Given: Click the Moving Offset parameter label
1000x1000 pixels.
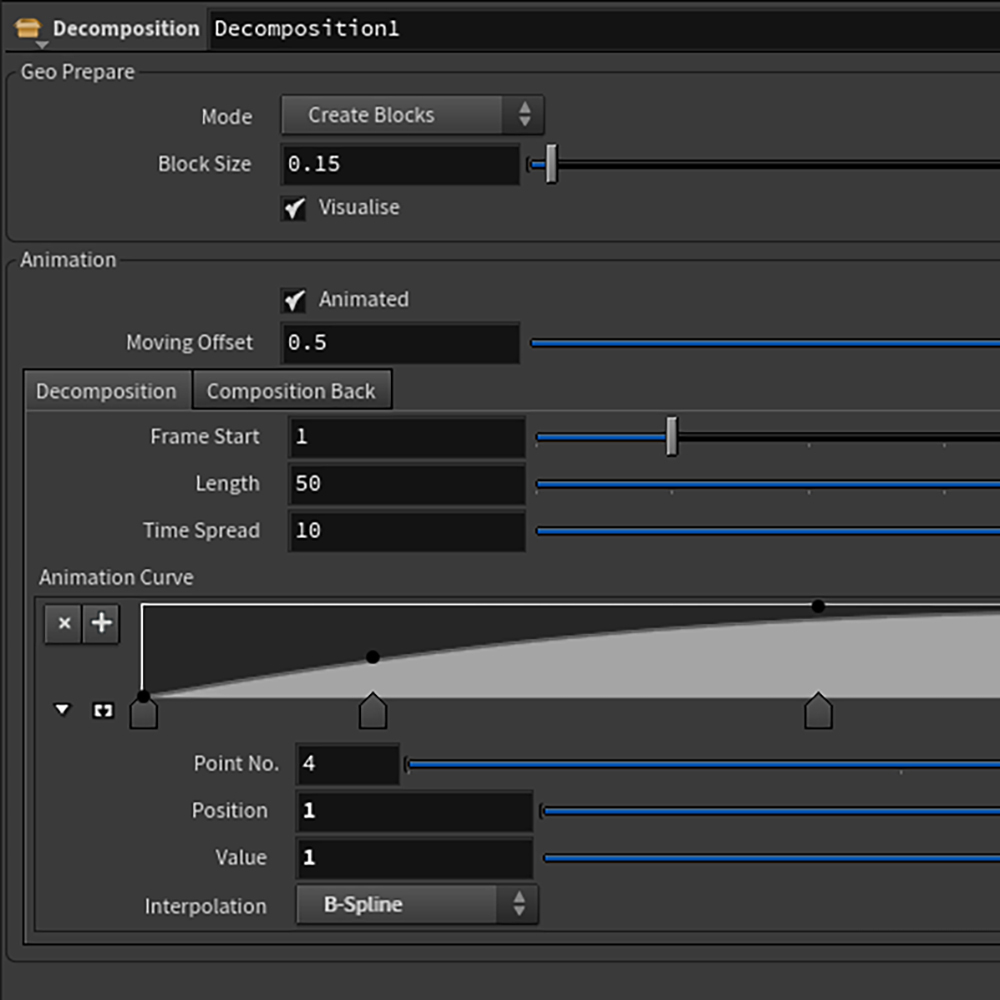Looking at the screenshot, I should tap(190, 342).
